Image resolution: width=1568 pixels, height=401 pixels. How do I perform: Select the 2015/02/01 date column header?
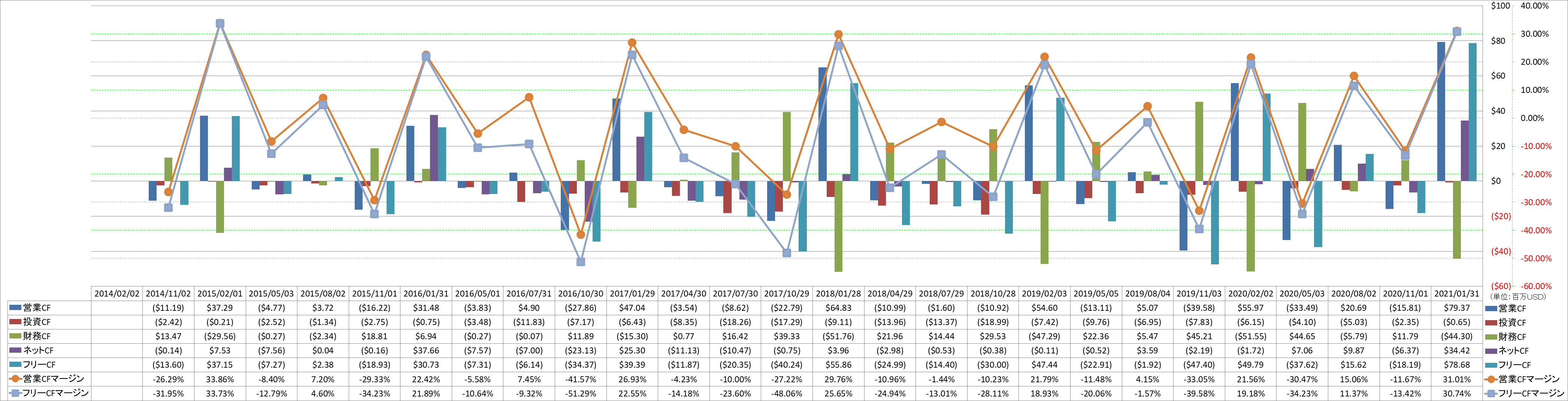pyautogui.click(x=220, y=293)
